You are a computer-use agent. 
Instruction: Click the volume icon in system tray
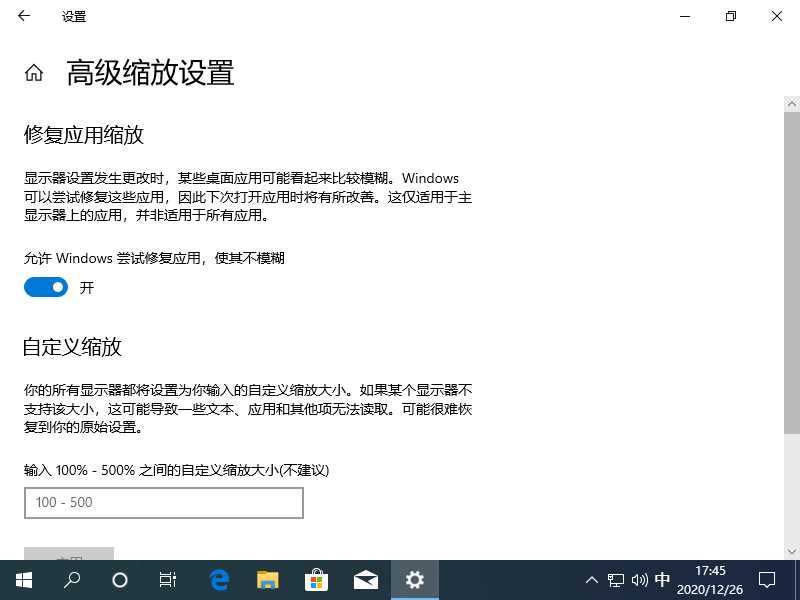(640, 580)
